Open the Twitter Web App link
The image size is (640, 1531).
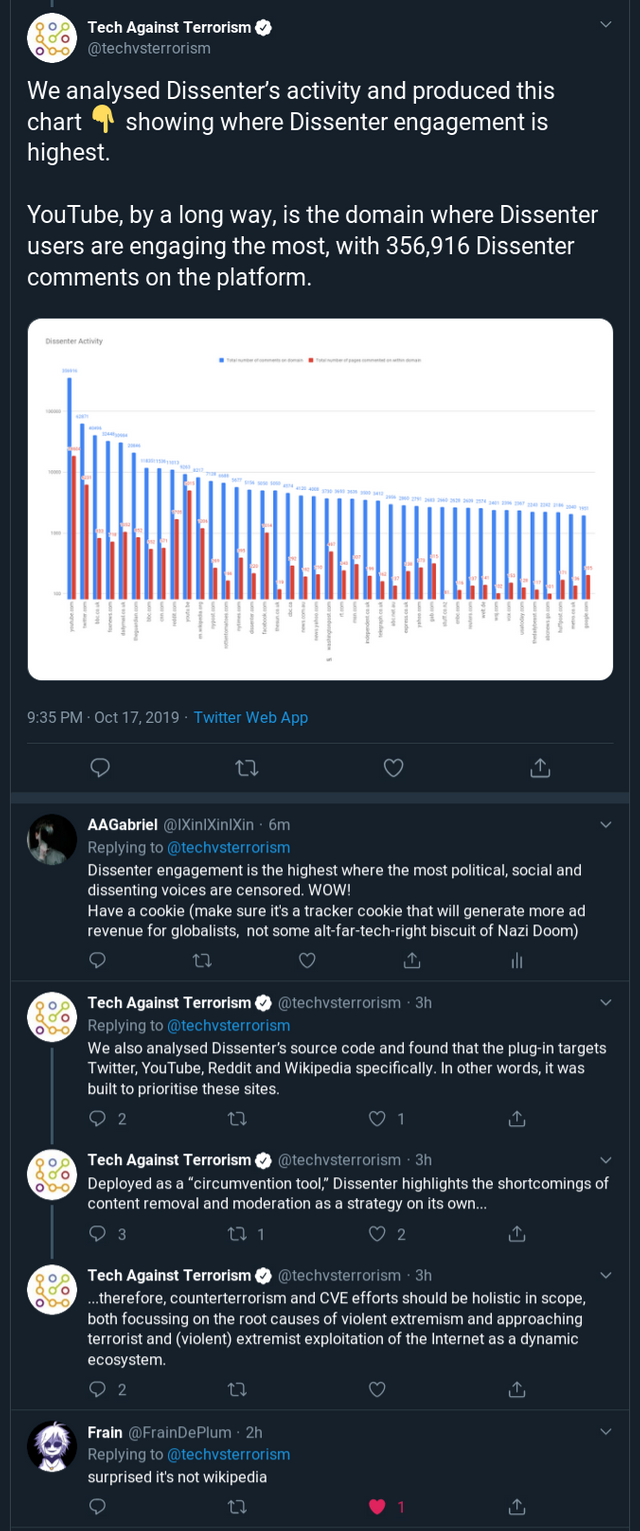[251, 717]
